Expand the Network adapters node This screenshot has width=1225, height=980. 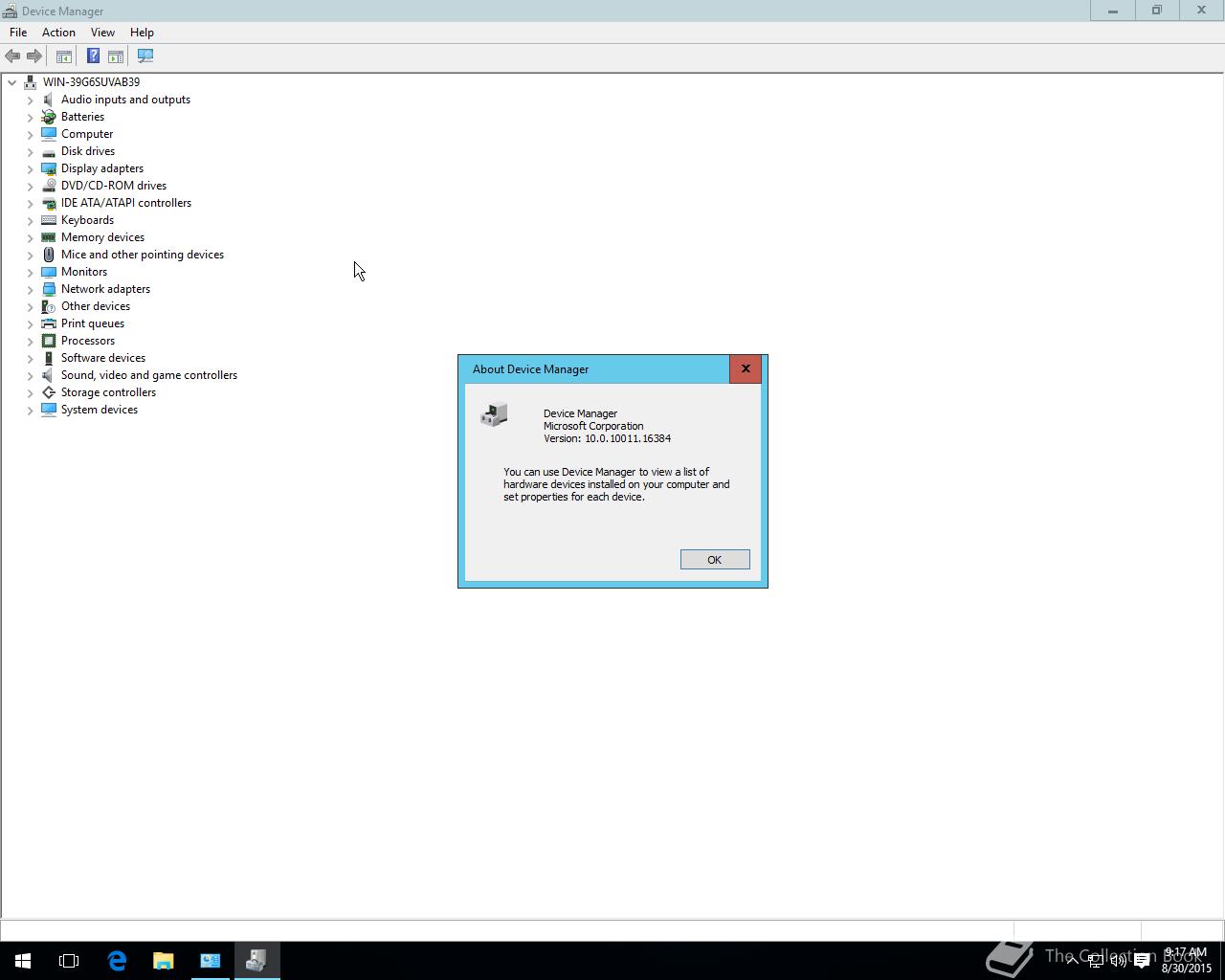click(x=31, y=289)
